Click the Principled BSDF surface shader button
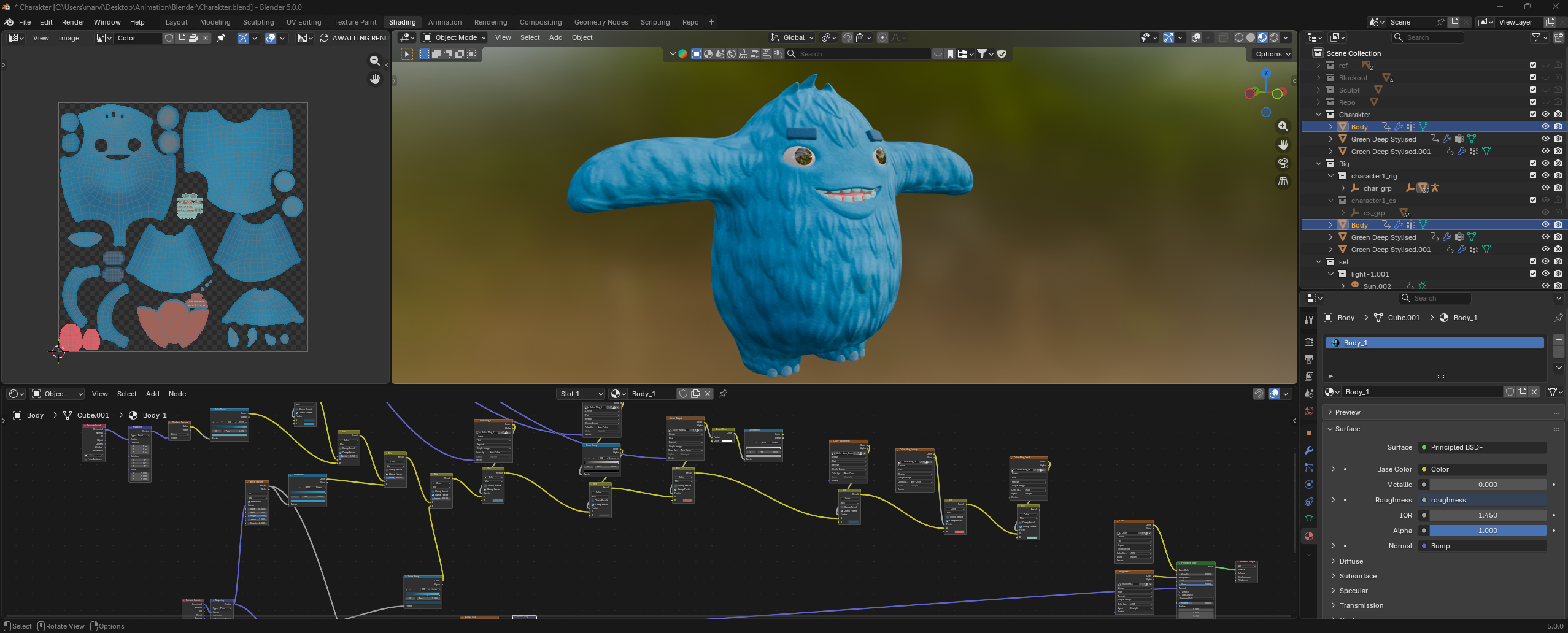This screenshot has height=633, width=1568. coord(1482,447)
